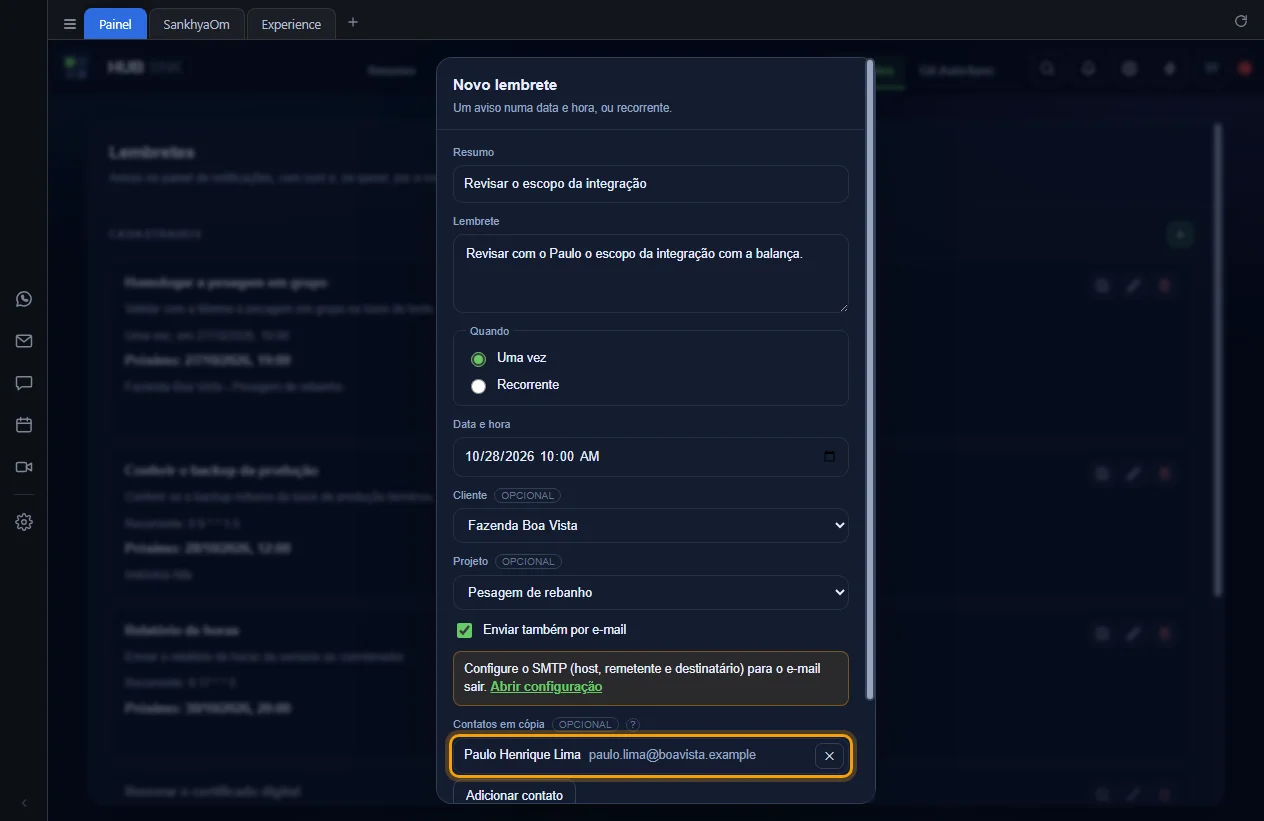1264x821 pixels.
Task: Open the chat bubble icon in the sidebar
Action: tap(24, 383)
